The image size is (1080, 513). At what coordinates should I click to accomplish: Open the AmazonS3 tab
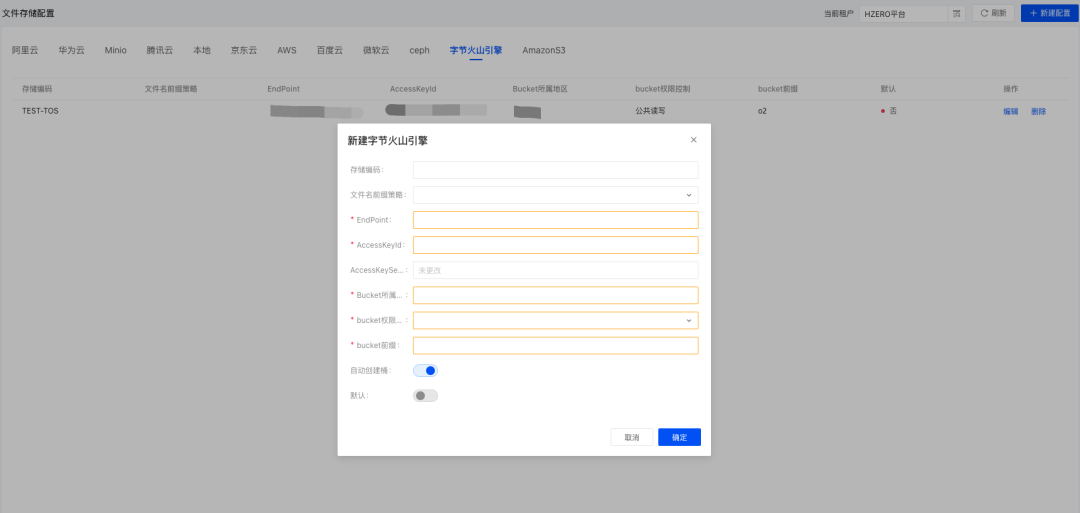(x=544, y=50)
